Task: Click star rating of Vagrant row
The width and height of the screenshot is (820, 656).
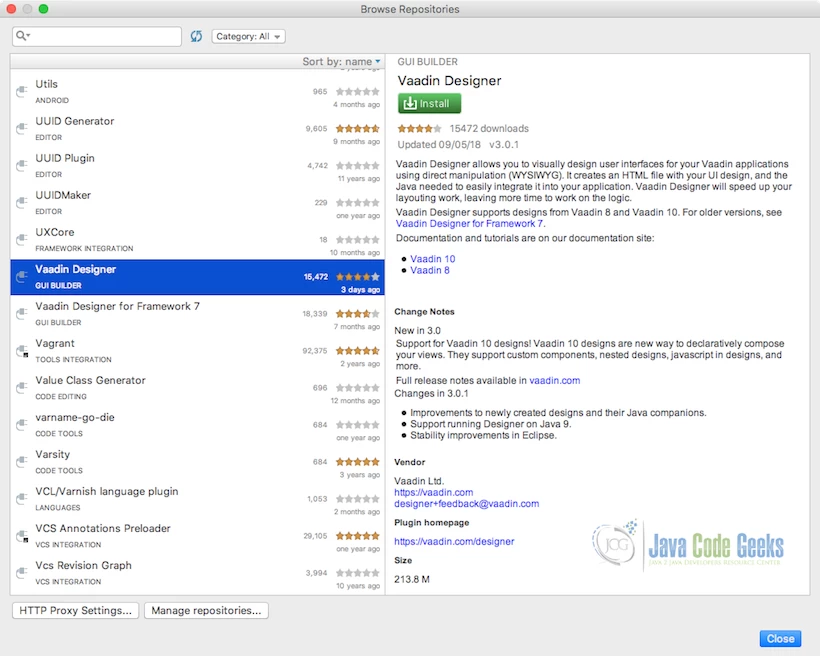Action: click(358, 350)
